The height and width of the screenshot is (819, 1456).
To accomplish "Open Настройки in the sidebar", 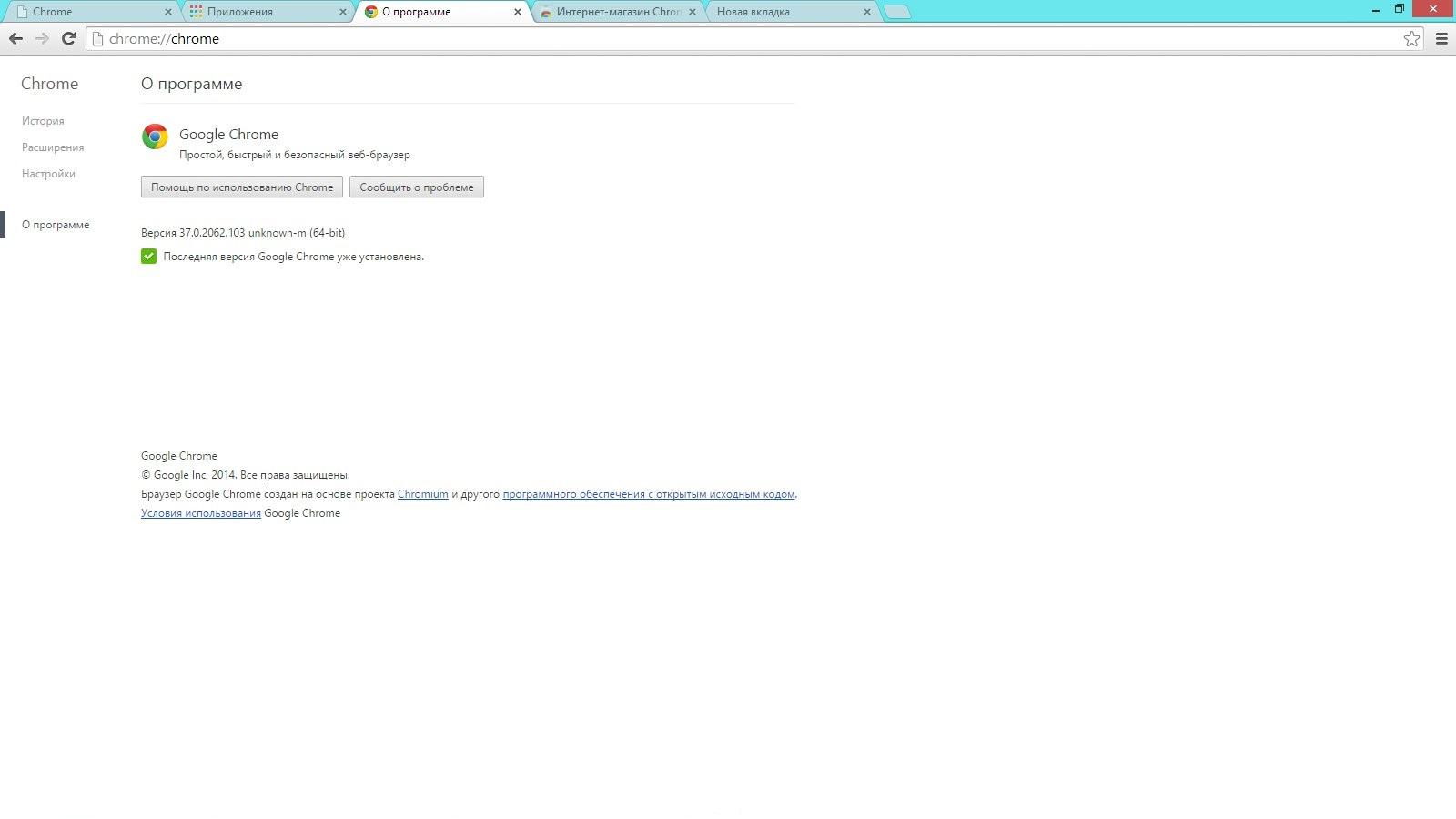I will (x=48, y=174).
